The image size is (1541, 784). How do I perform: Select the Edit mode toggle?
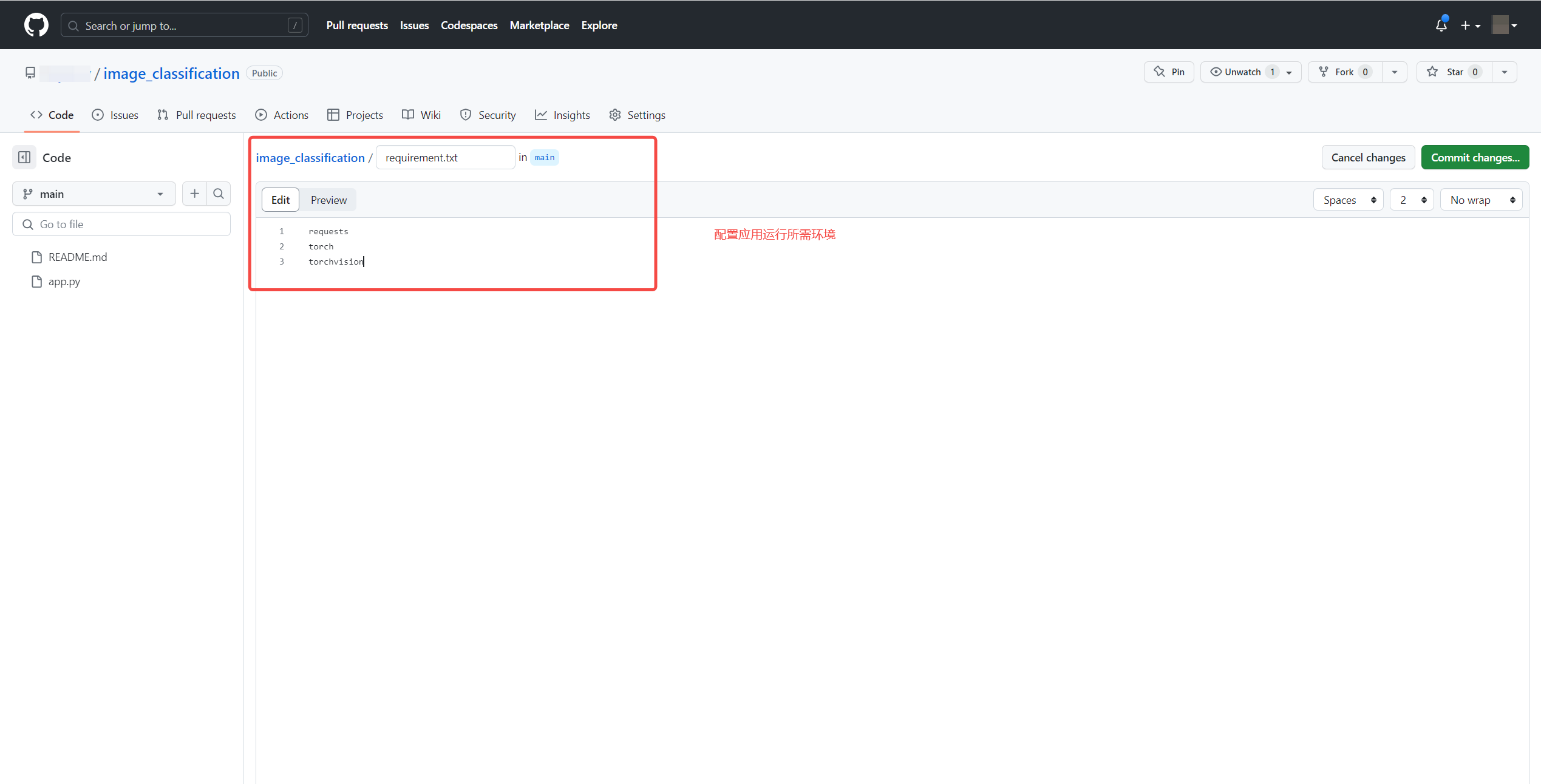point(280,200)
